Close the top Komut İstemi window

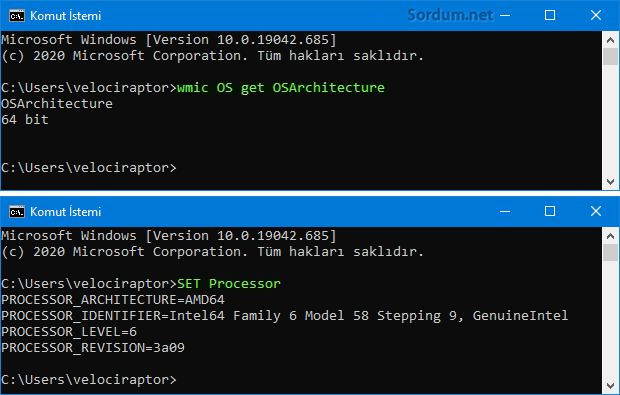pyautogui.click(x=596, y=15)
